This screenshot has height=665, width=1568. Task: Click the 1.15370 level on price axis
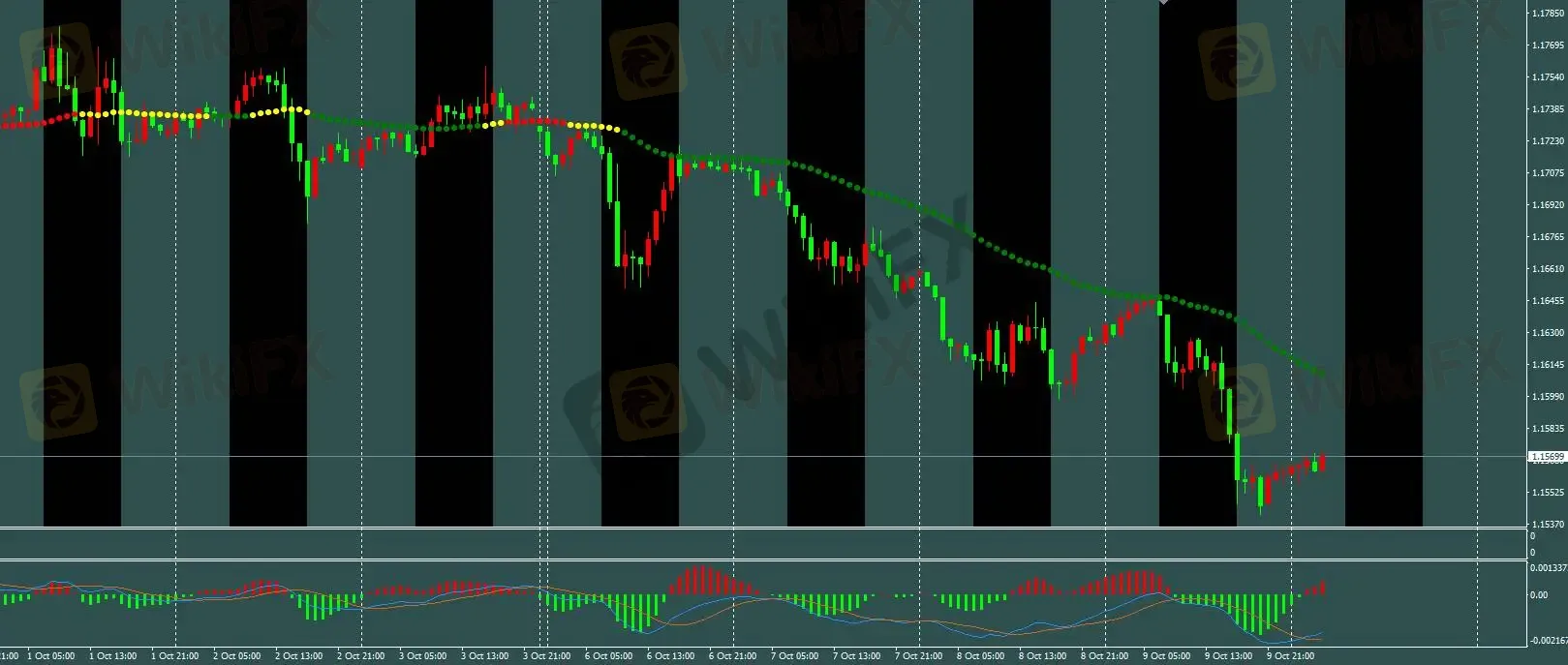point(1547,524)
